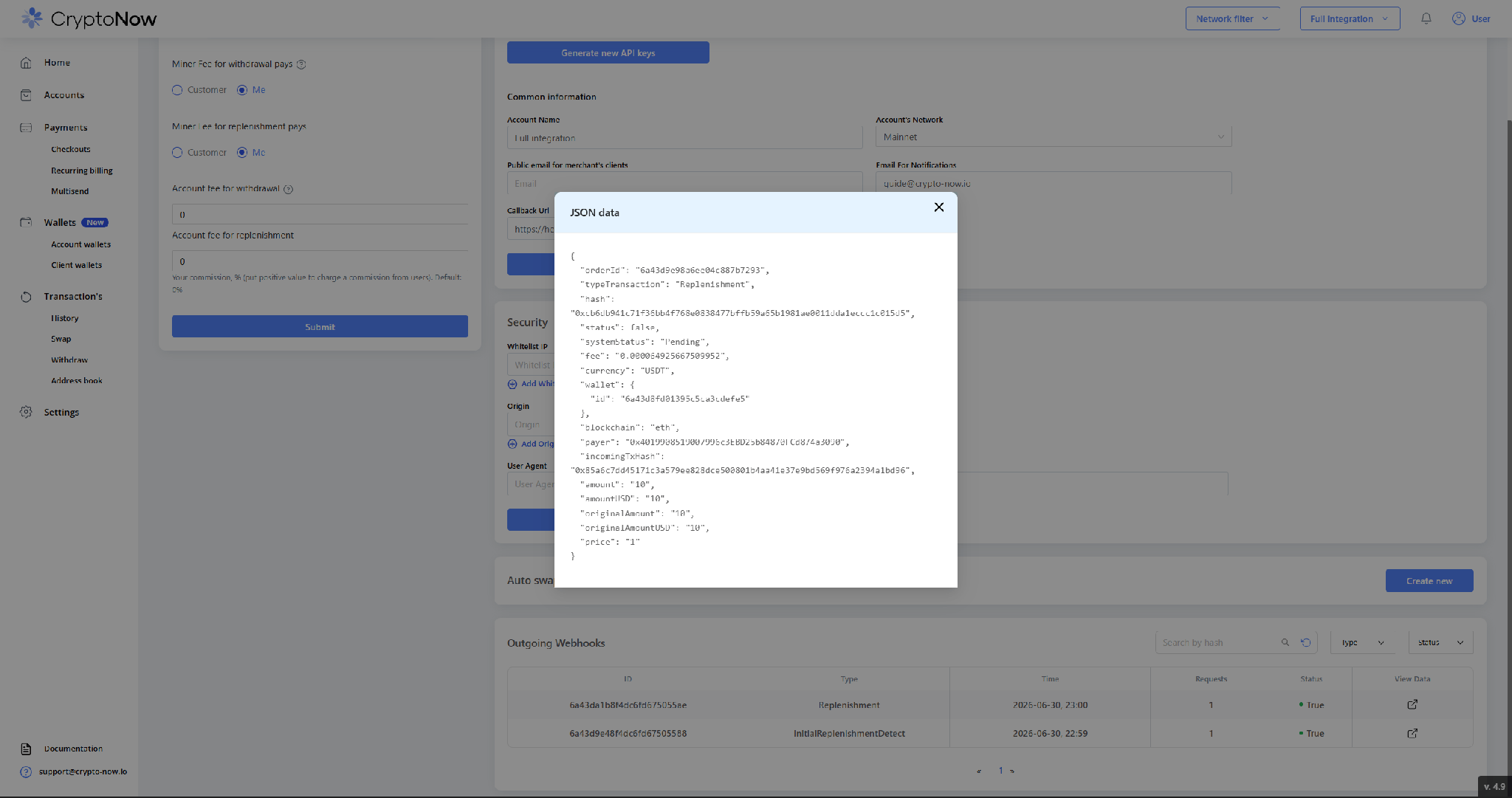Viewport: 1512px width, 798px height.
Task: Select Customer for withdrawal miner fee
Action: (177, 90)
